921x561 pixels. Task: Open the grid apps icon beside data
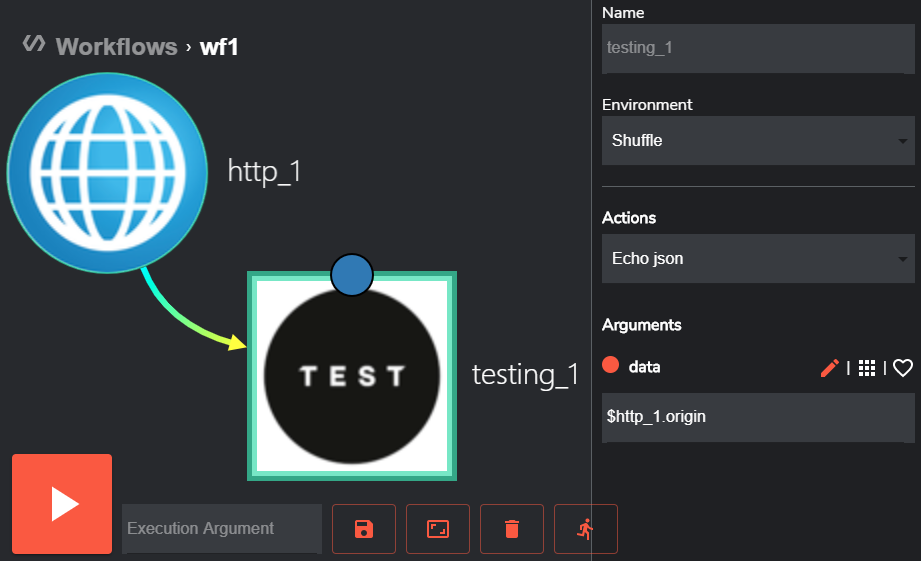point(866,368)
